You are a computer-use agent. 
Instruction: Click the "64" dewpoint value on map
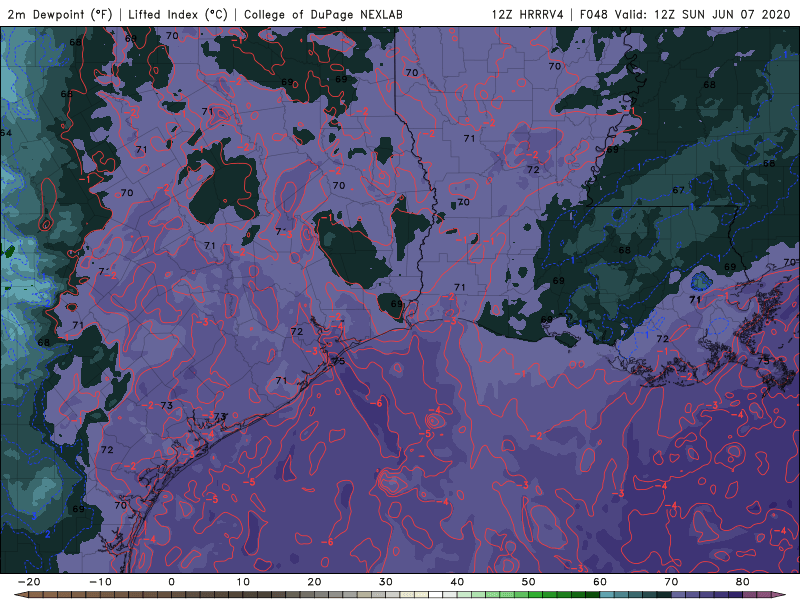pyautogui.click(x=6, y=133)
